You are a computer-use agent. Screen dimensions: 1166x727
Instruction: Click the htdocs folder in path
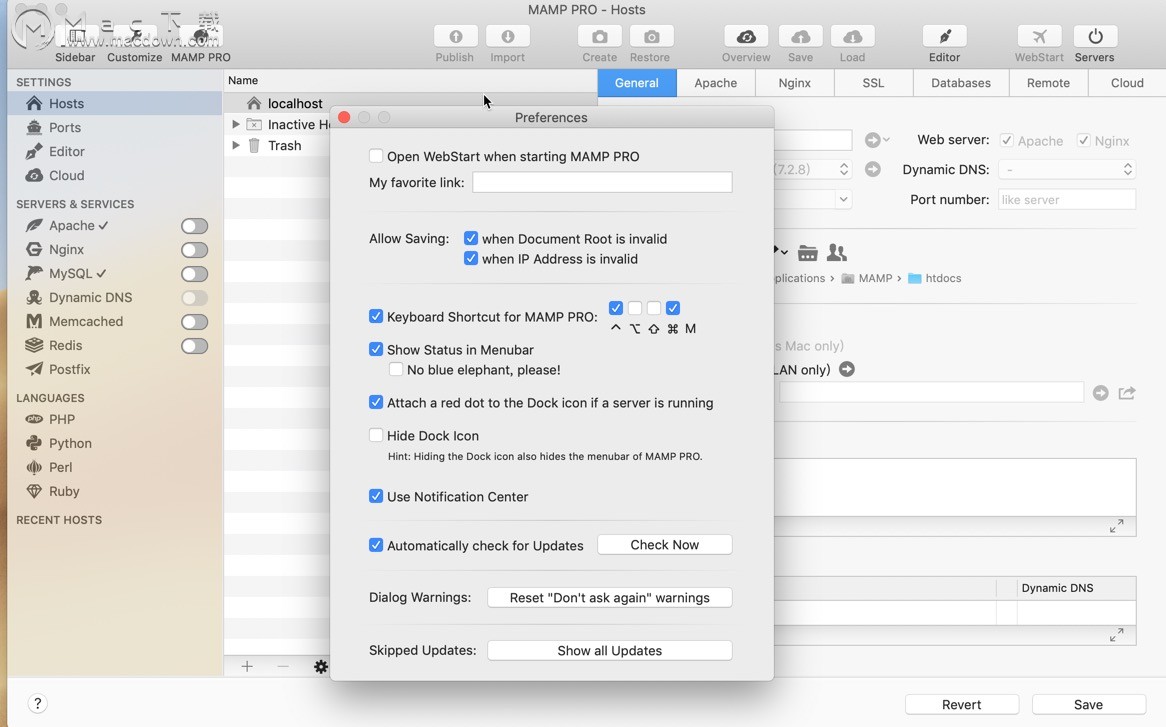coord(935,278)
